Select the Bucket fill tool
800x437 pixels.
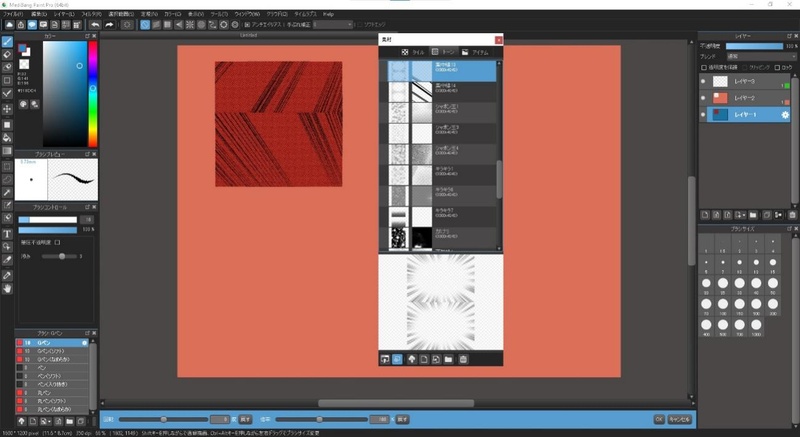[7, 138]
